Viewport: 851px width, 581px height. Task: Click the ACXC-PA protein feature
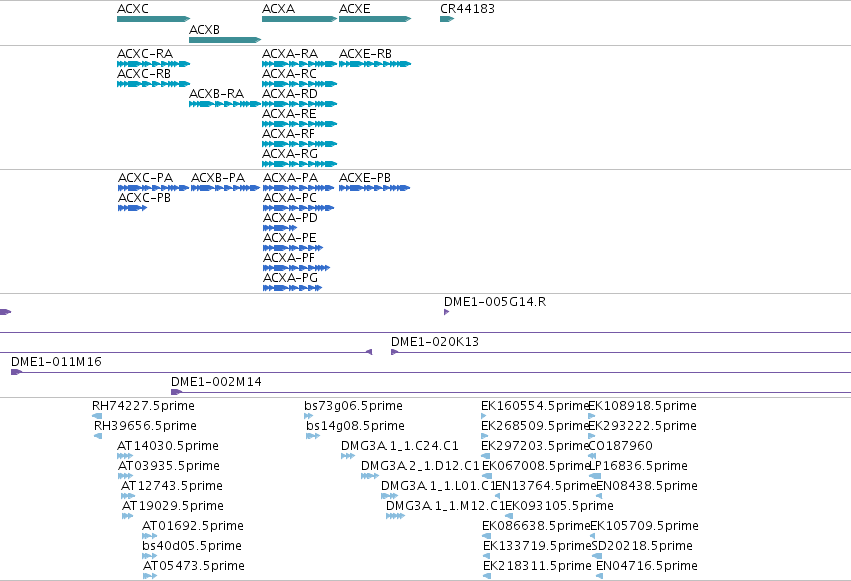pos(154,188)
